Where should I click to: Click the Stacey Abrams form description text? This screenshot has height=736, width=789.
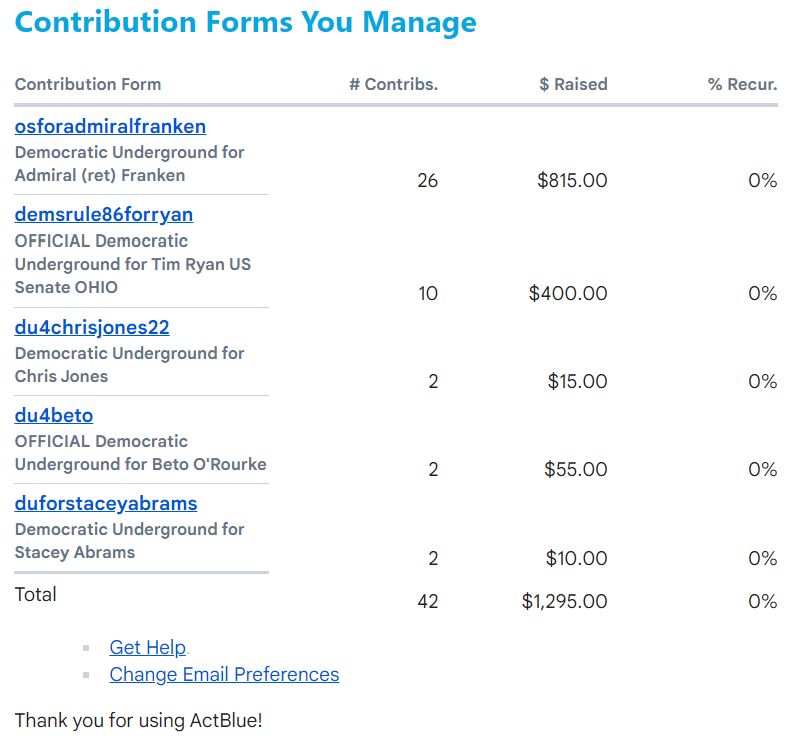[129, 541]
